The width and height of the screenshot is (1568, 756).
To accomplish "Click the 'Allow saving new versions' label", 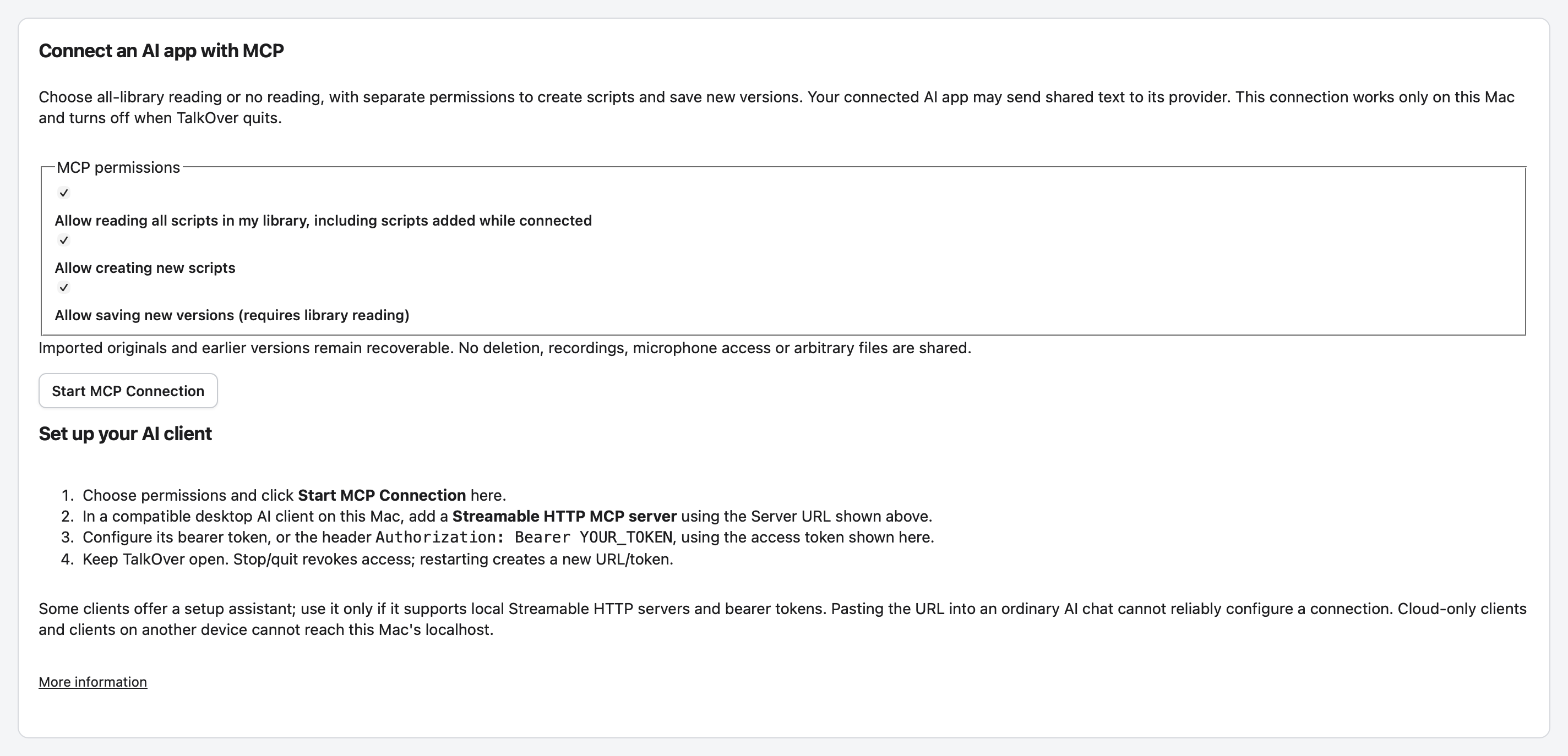I will pos(232,315).
